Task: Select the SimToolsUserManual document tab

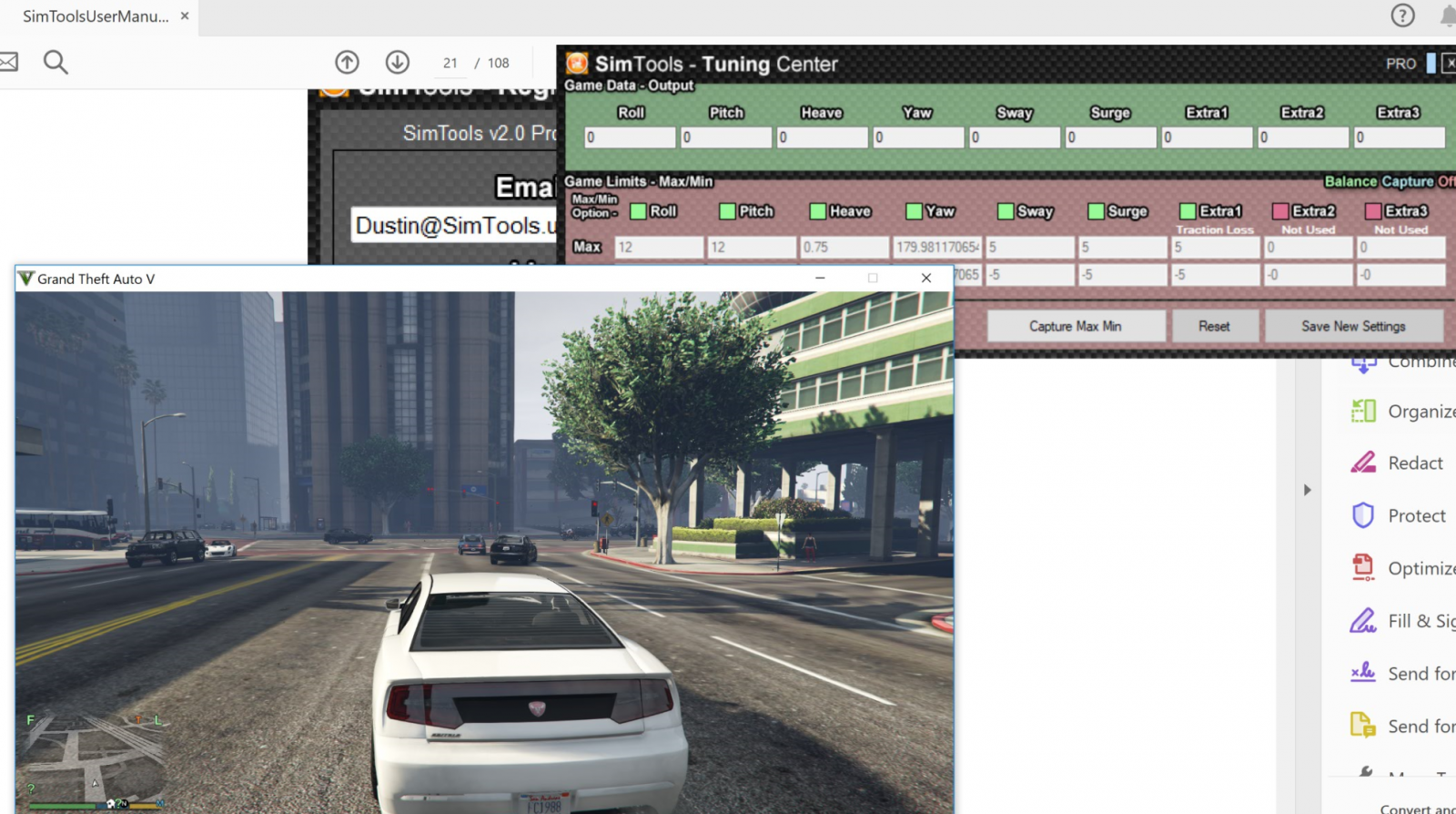Action: pos(96,16)
